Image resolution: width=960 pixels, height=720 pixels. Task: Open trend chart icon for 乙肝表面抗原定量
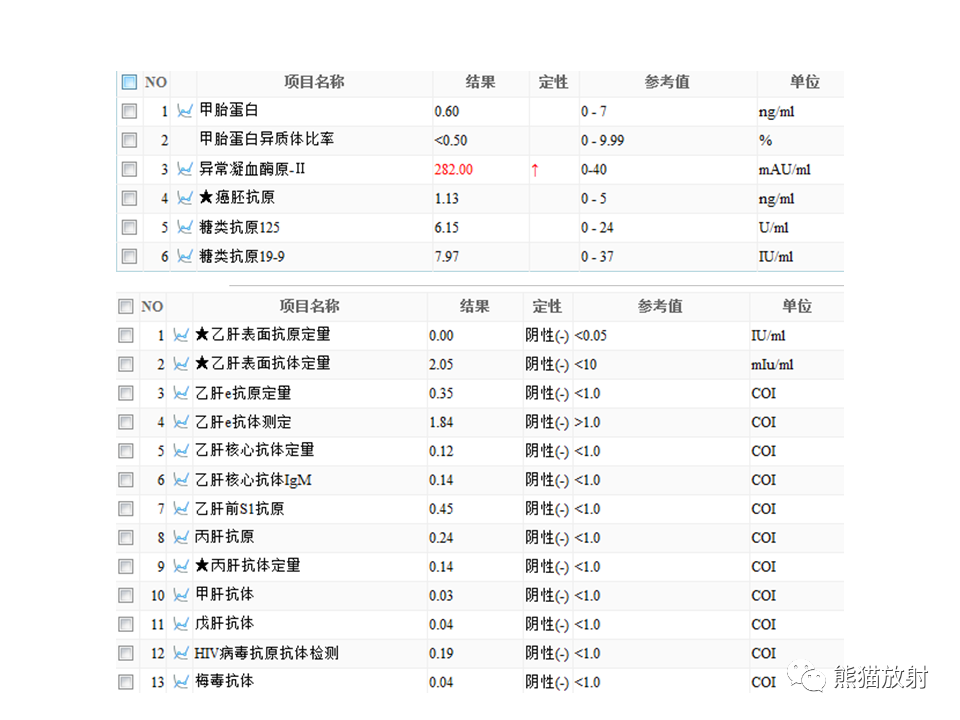coord(181,335)
